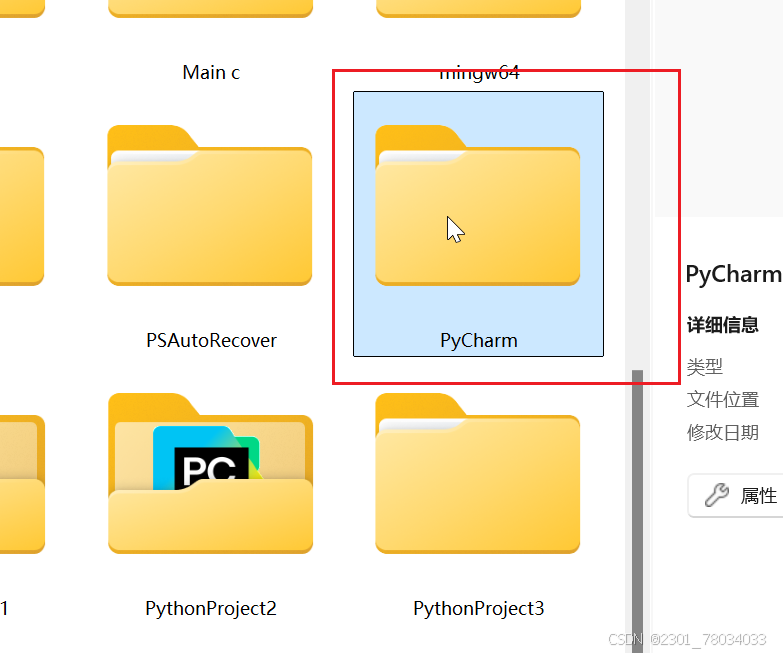Click the file list vertical scrollbar thumb
This screenshot has width=783, height=653.
coord(637,511)
